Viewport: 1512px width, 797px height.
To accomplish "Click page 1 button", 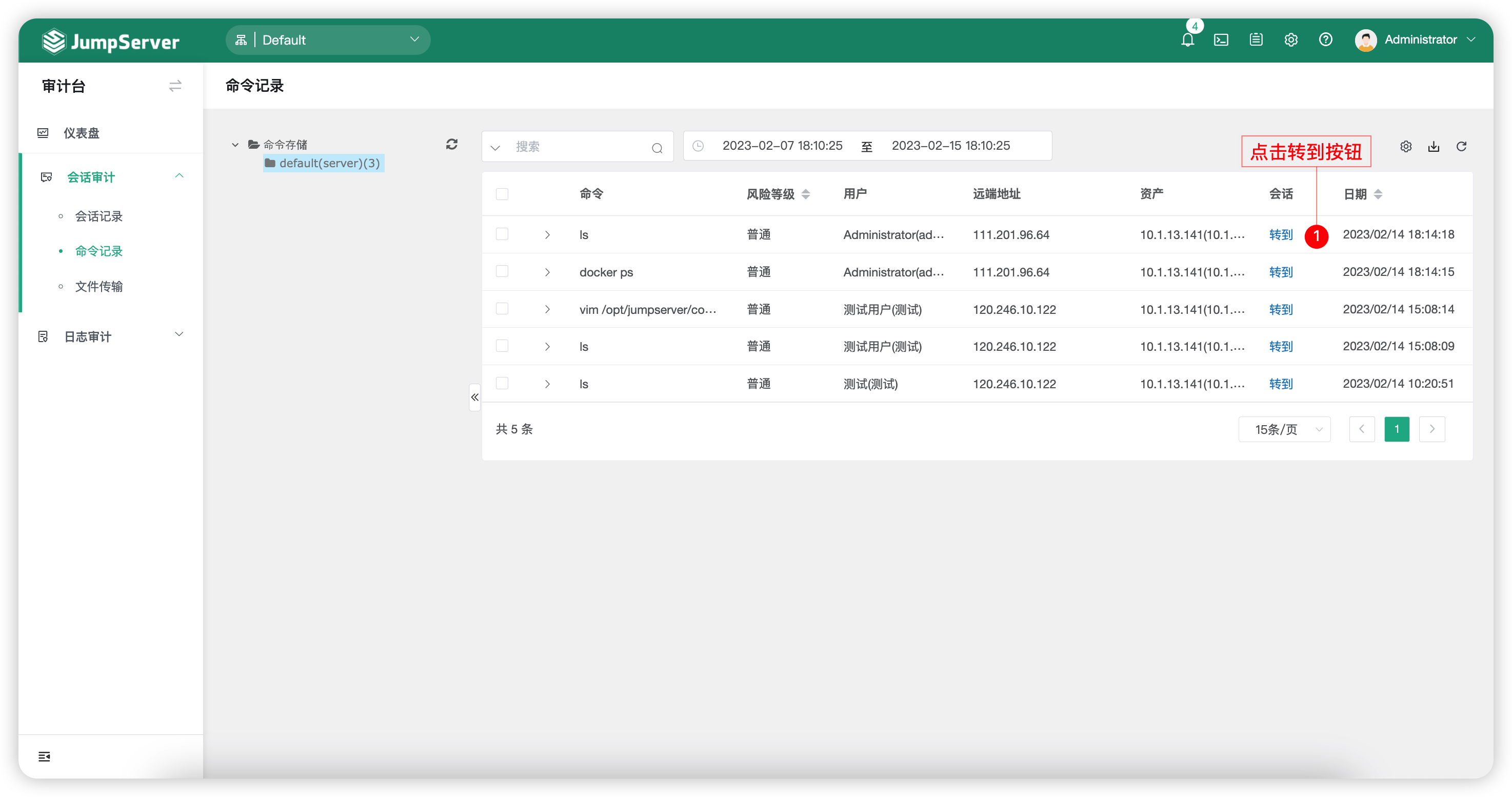I will 1397,429.
